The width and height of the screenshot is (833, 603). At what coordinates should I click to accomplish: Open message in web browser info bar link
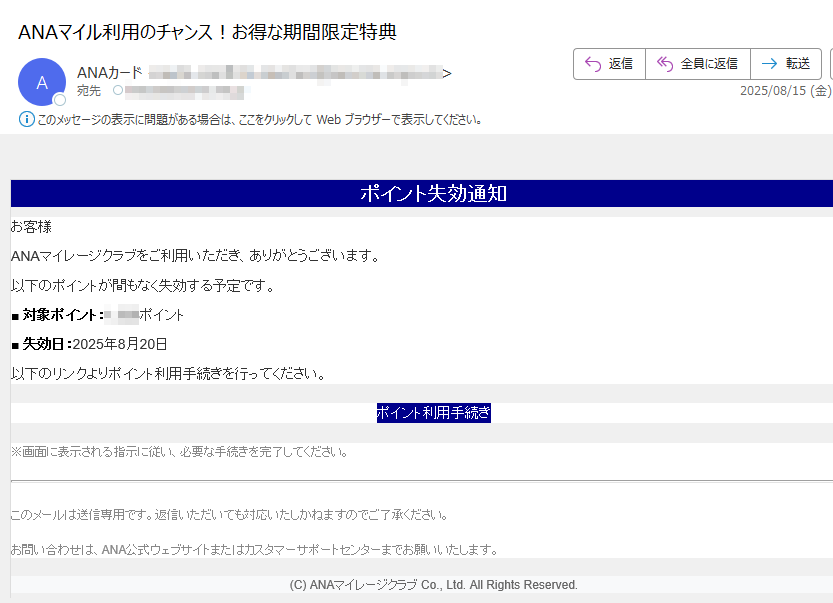[x=260, y=120]
